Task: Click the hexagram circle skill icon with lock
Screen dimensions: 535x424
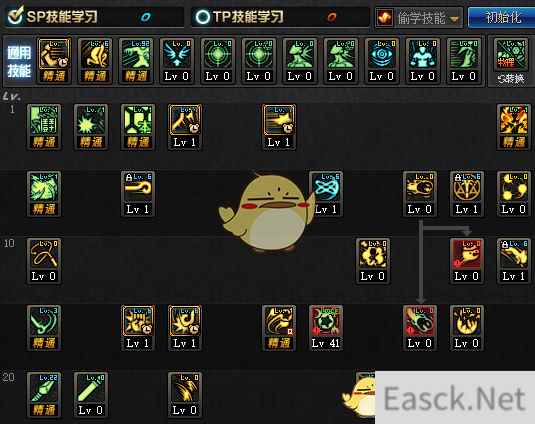Action: (467, 193)
